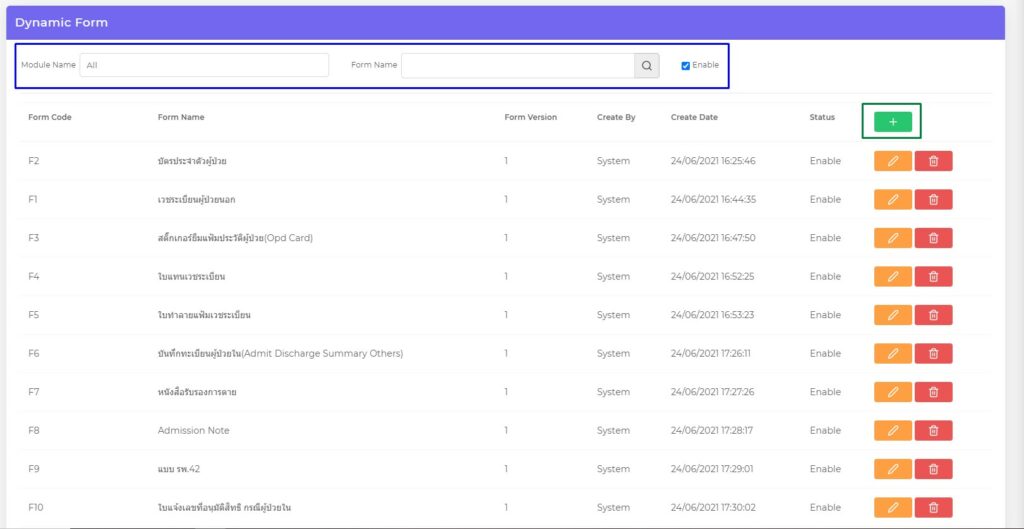Edit form F2 with the pencil icon

[x=892, y=161]
